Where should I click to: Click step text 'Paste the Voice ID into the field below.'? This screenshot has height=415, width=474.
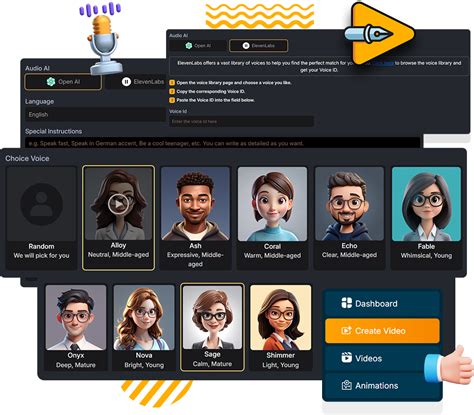[215, 100]
